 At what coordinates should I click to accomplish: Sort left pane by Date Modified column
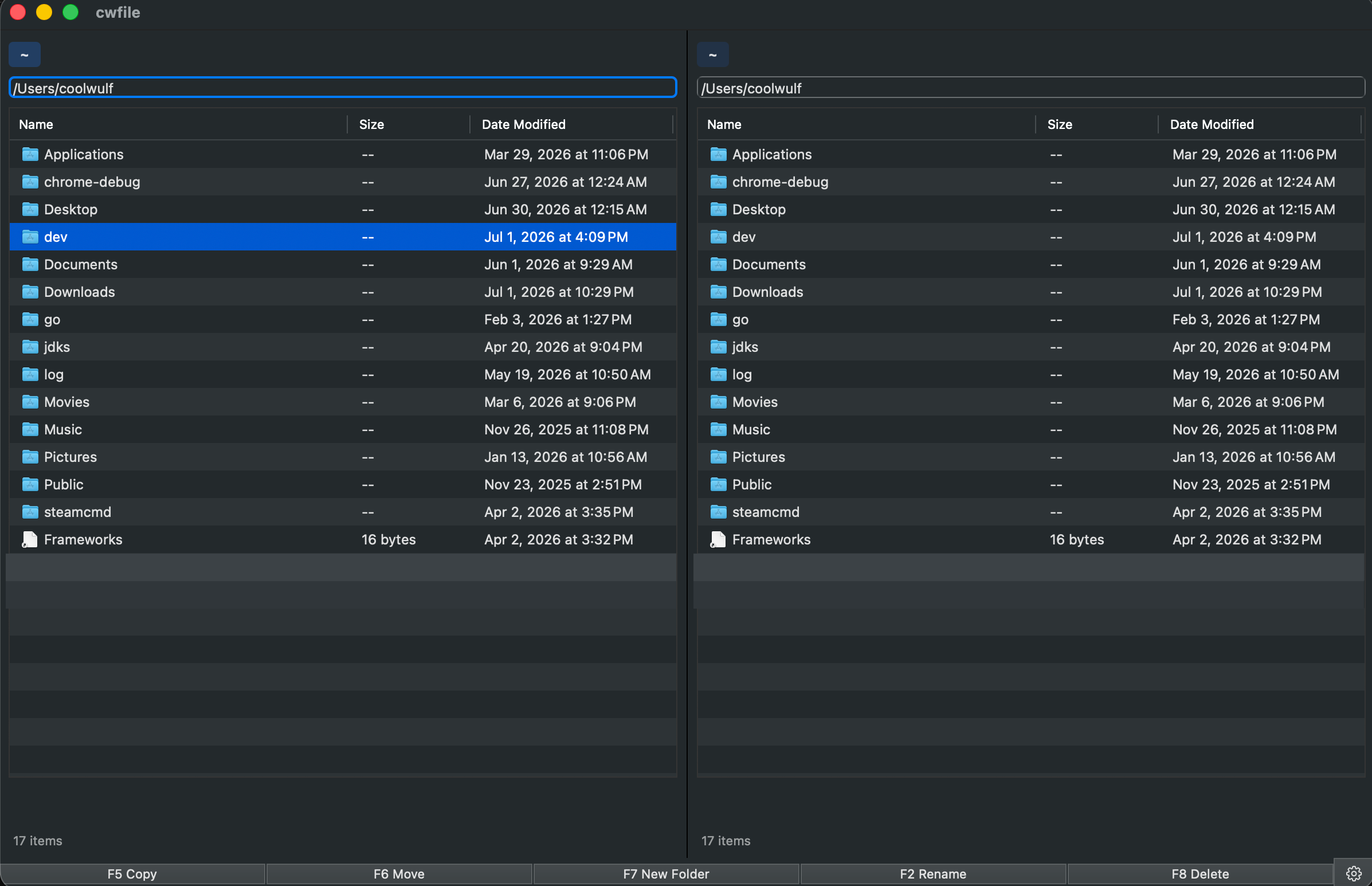[571, 124]
